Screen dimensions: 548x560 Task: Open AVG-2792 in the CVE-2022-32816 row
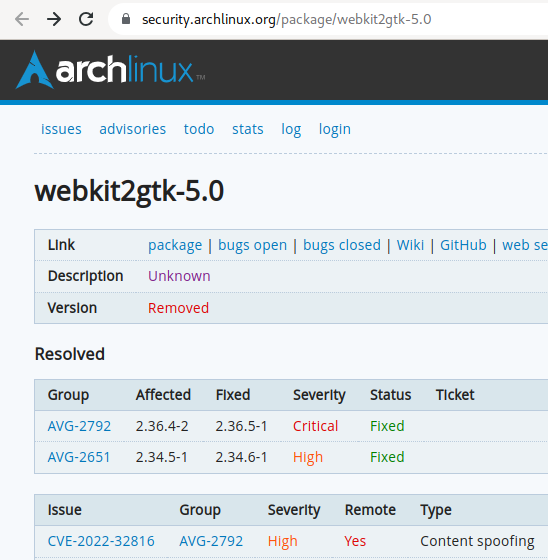211,541
